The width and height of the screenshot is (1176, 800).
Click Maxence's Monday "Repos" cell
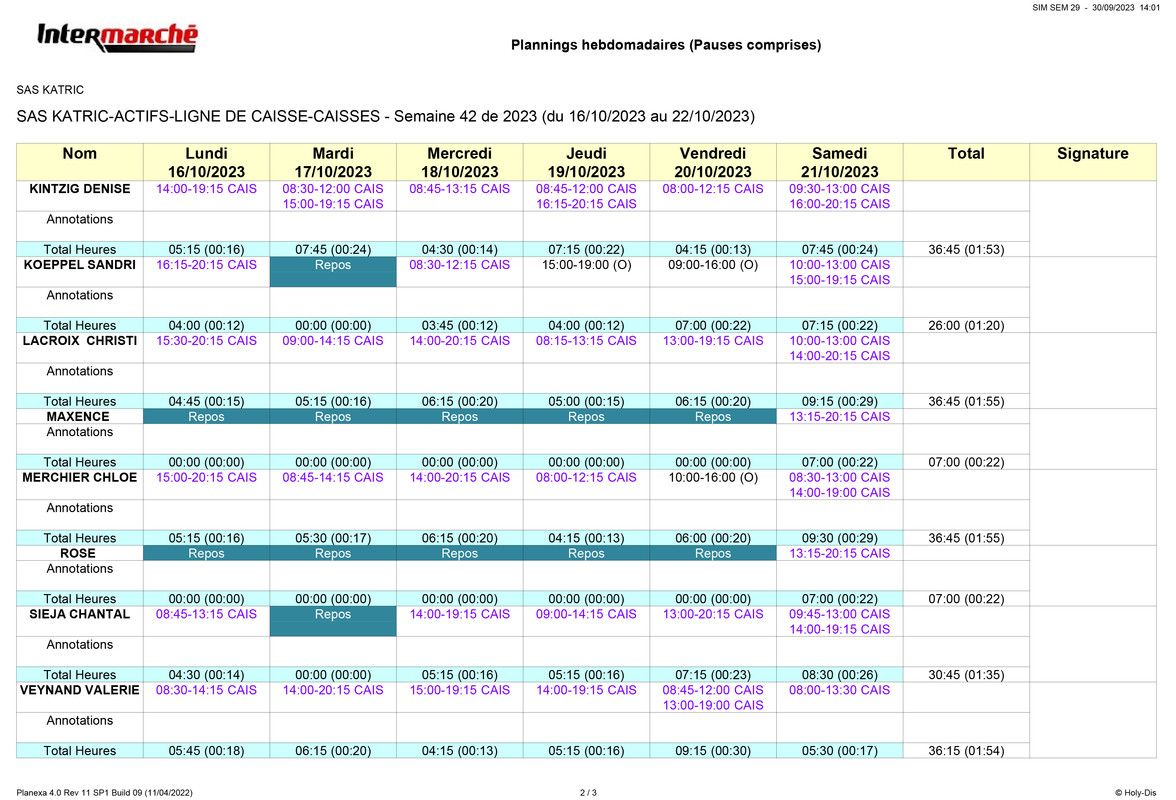(206, 417)
